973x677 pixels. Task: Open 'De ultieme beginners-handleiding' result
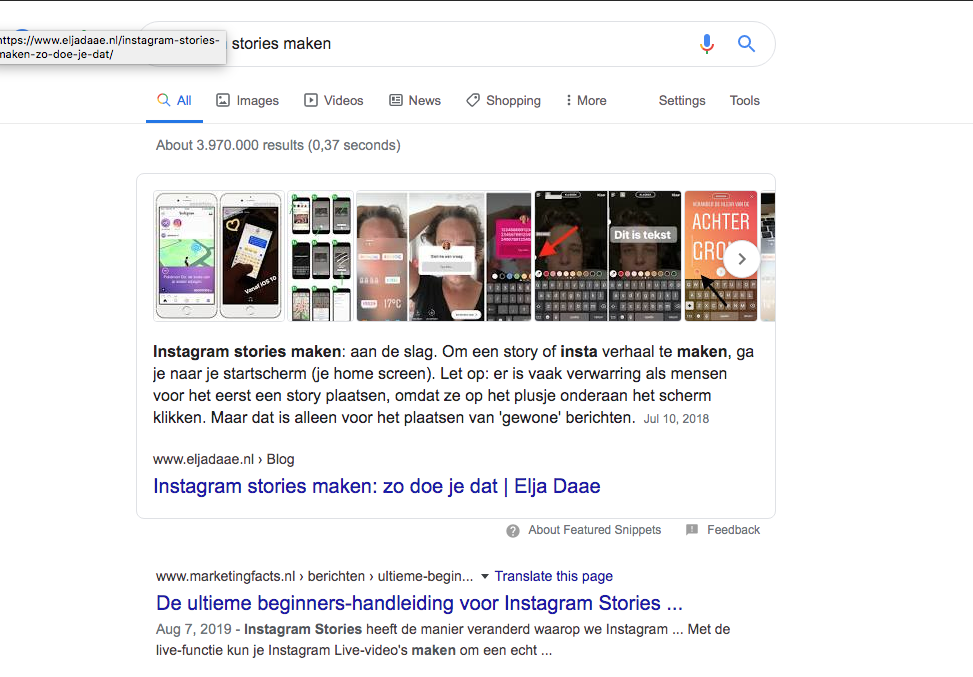click(419, 603)
